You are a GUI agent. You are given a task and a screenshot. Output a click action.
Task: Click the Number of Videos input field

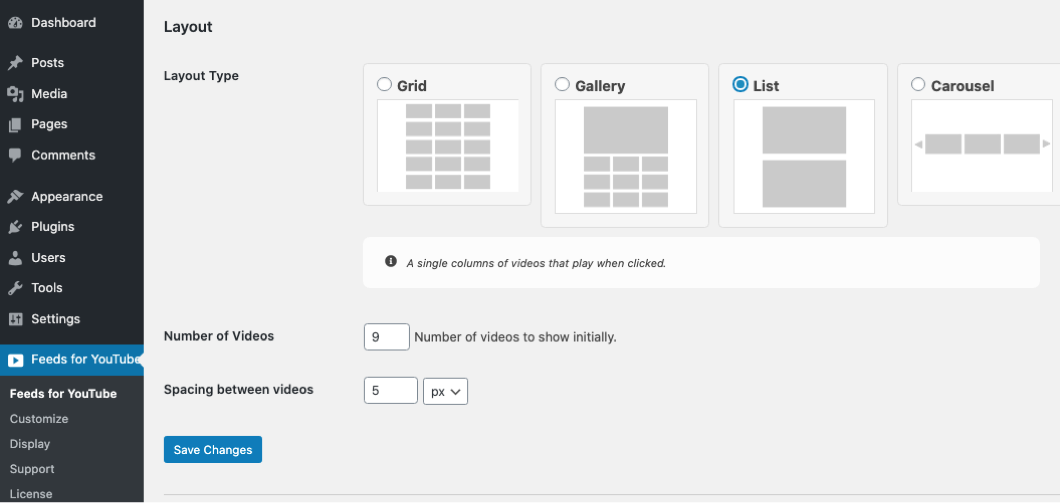coord(387,337)
